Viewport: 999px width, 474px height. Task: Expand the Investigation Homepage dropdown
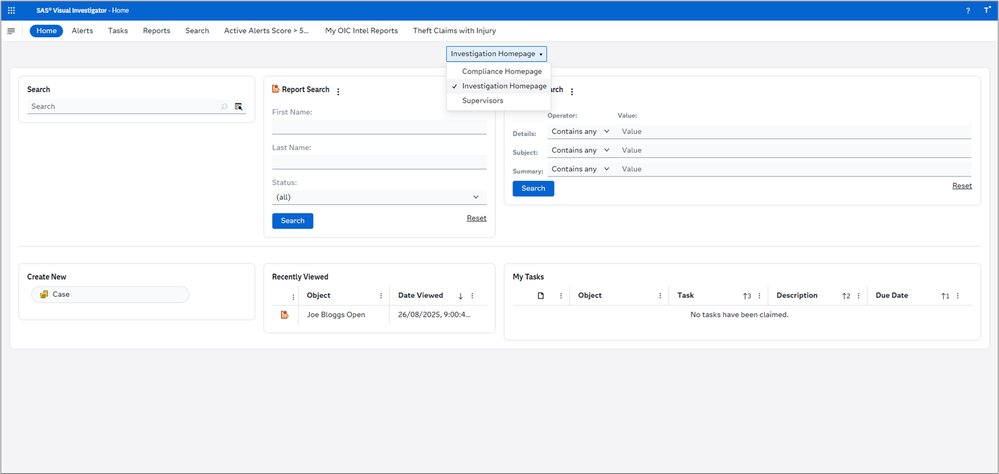point(496,54)
